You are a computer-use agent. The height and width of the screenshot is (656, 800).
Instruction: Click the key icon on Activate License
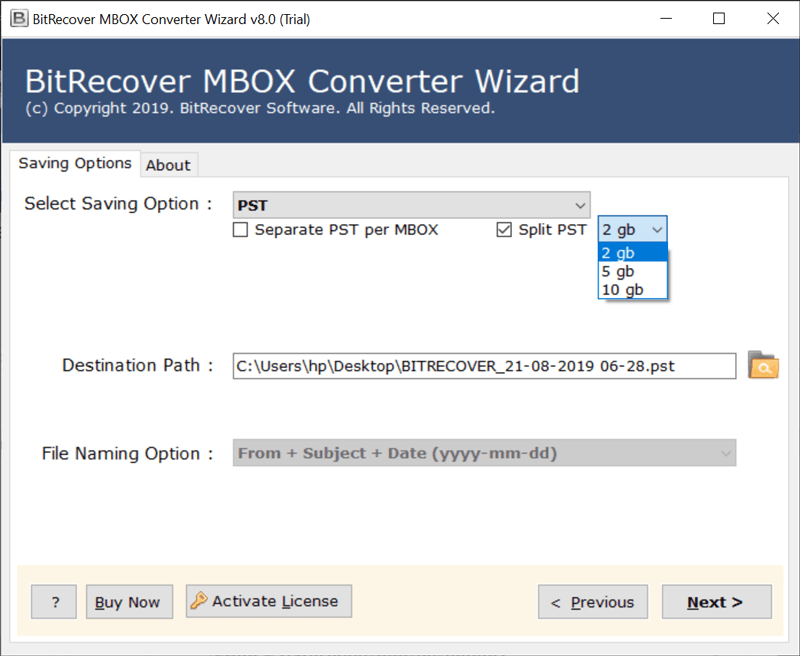[198, 601]
